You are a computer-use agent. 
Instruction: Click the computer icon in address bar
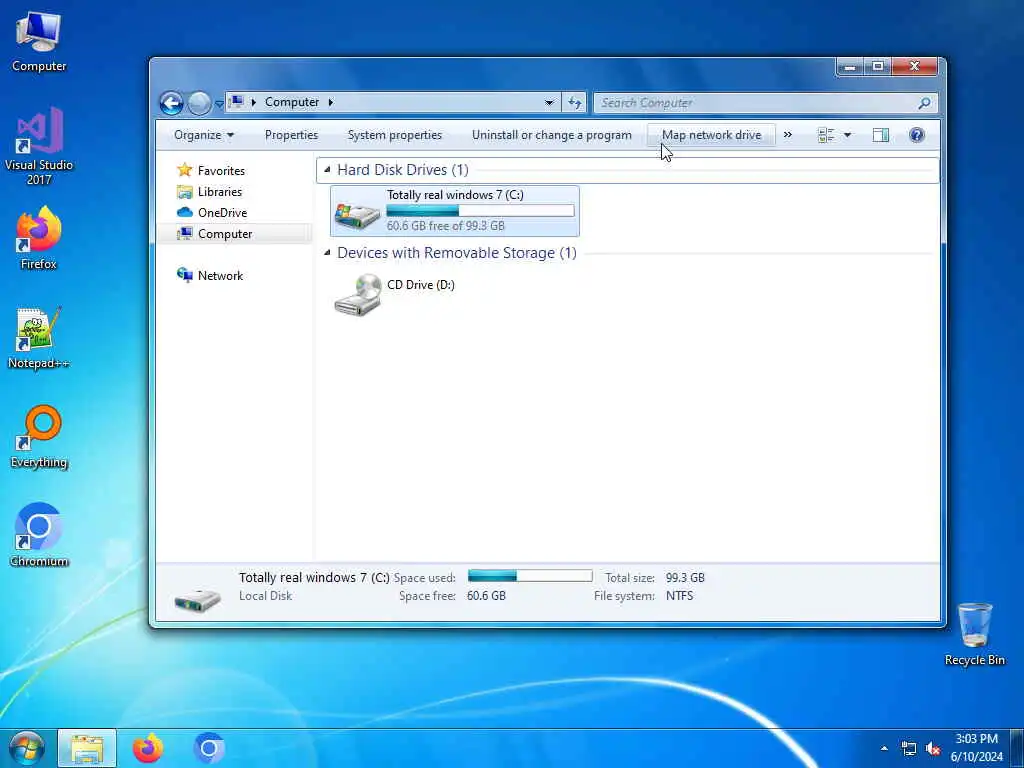click(x=236, y=102)
